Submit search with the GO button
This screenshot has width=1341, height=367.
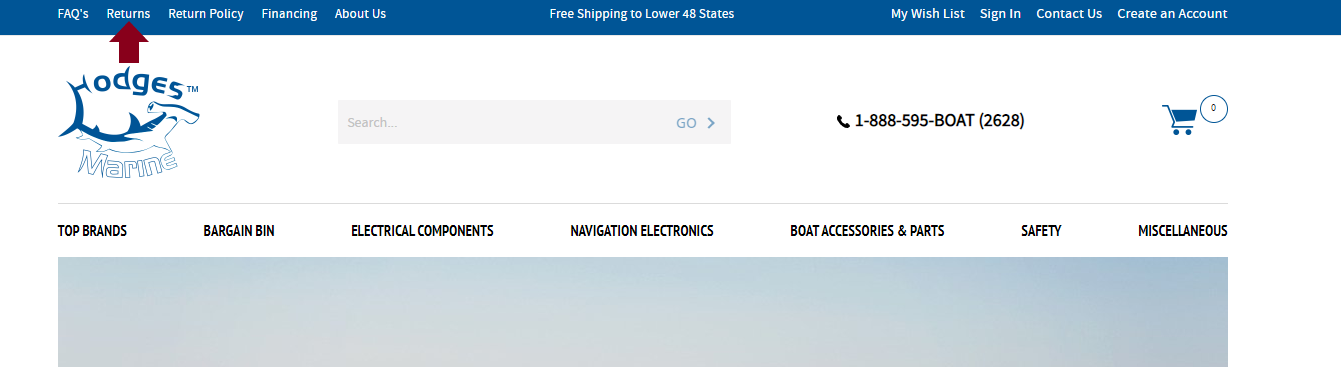tap(696, 123)
